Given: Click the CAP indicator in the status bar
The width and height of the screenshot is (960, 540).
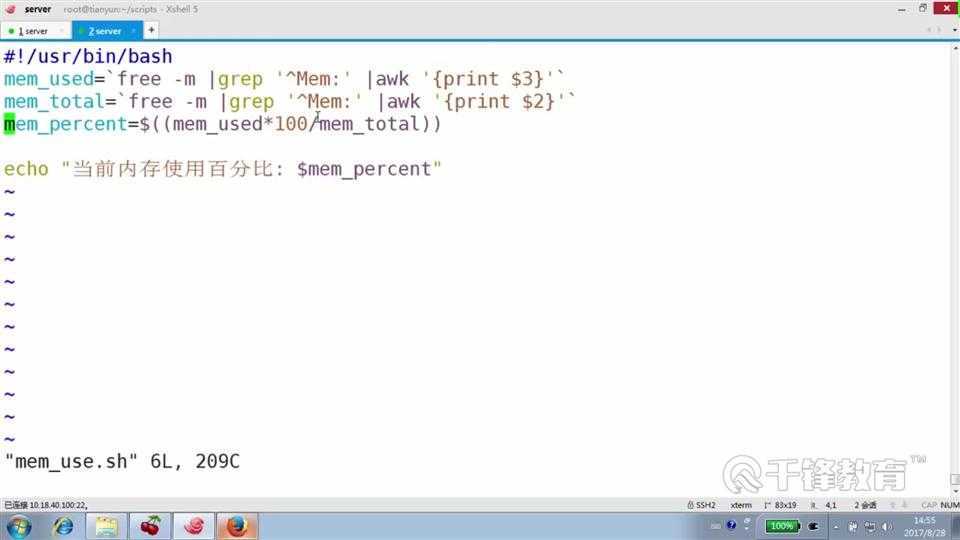Looking at the screenshot, I should (x=929, y=505).
